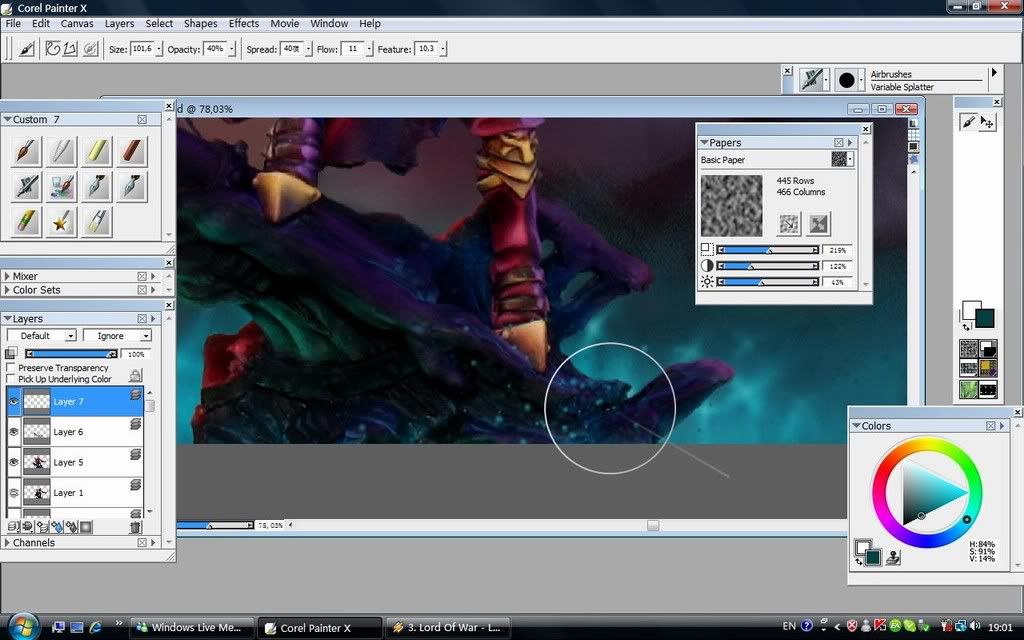Click the layer commands button
The height and width of the screenshot is (640, 1024).
[x=12, y=526]
